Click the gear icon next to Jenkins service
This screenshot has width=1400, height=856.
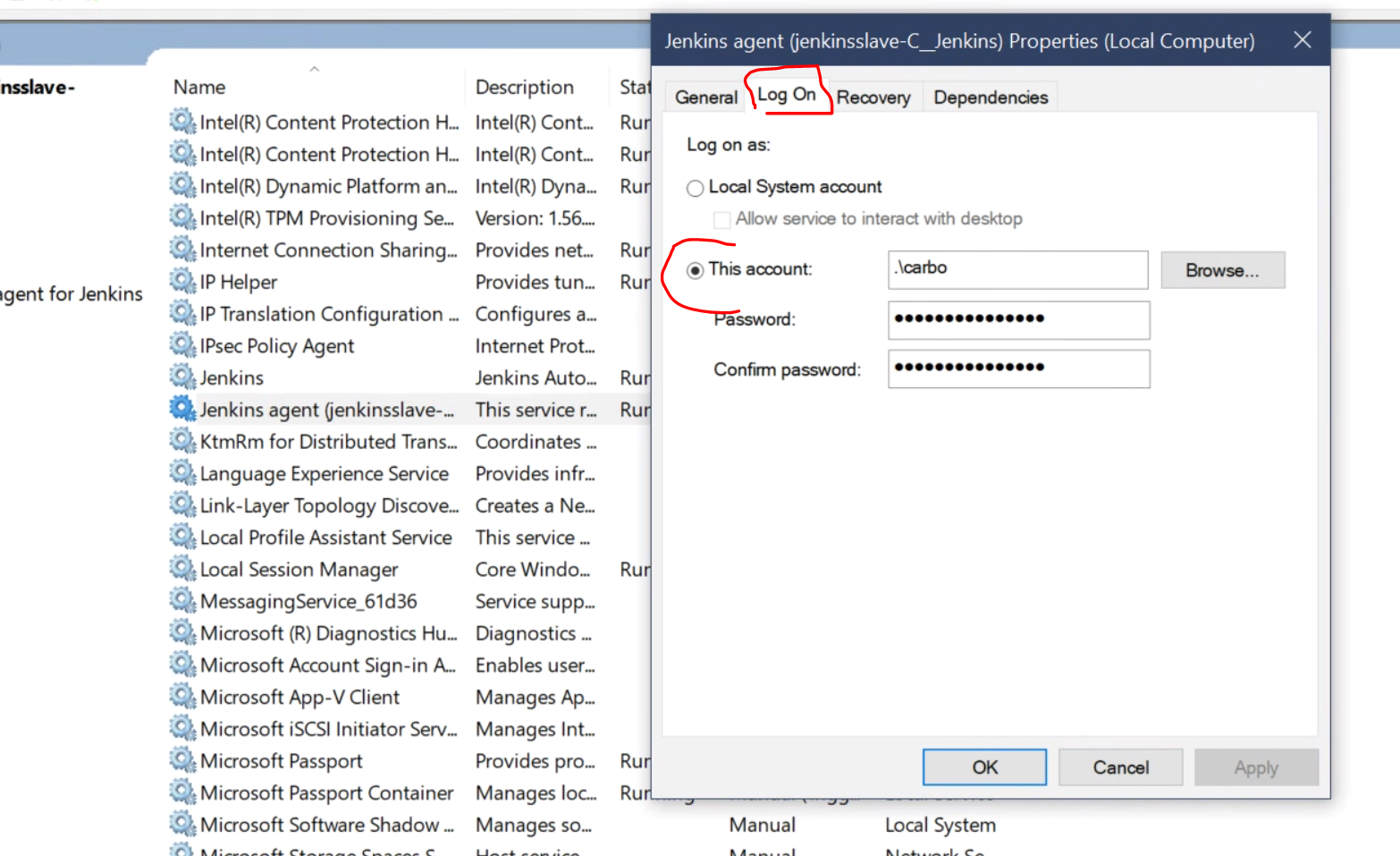(x=182, y=377)
